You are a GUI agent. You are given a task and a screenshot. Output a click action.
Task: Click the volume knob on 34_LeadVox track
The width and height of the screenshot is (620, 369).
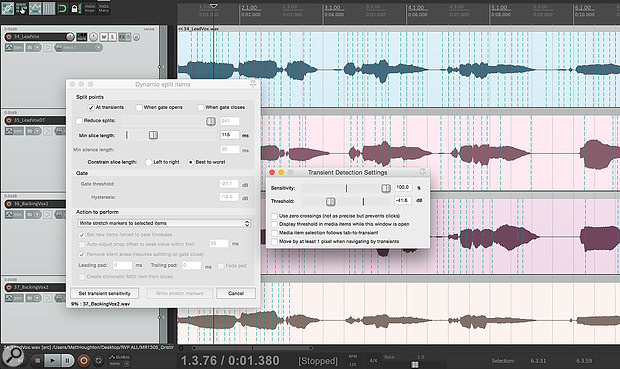[70, 37]
